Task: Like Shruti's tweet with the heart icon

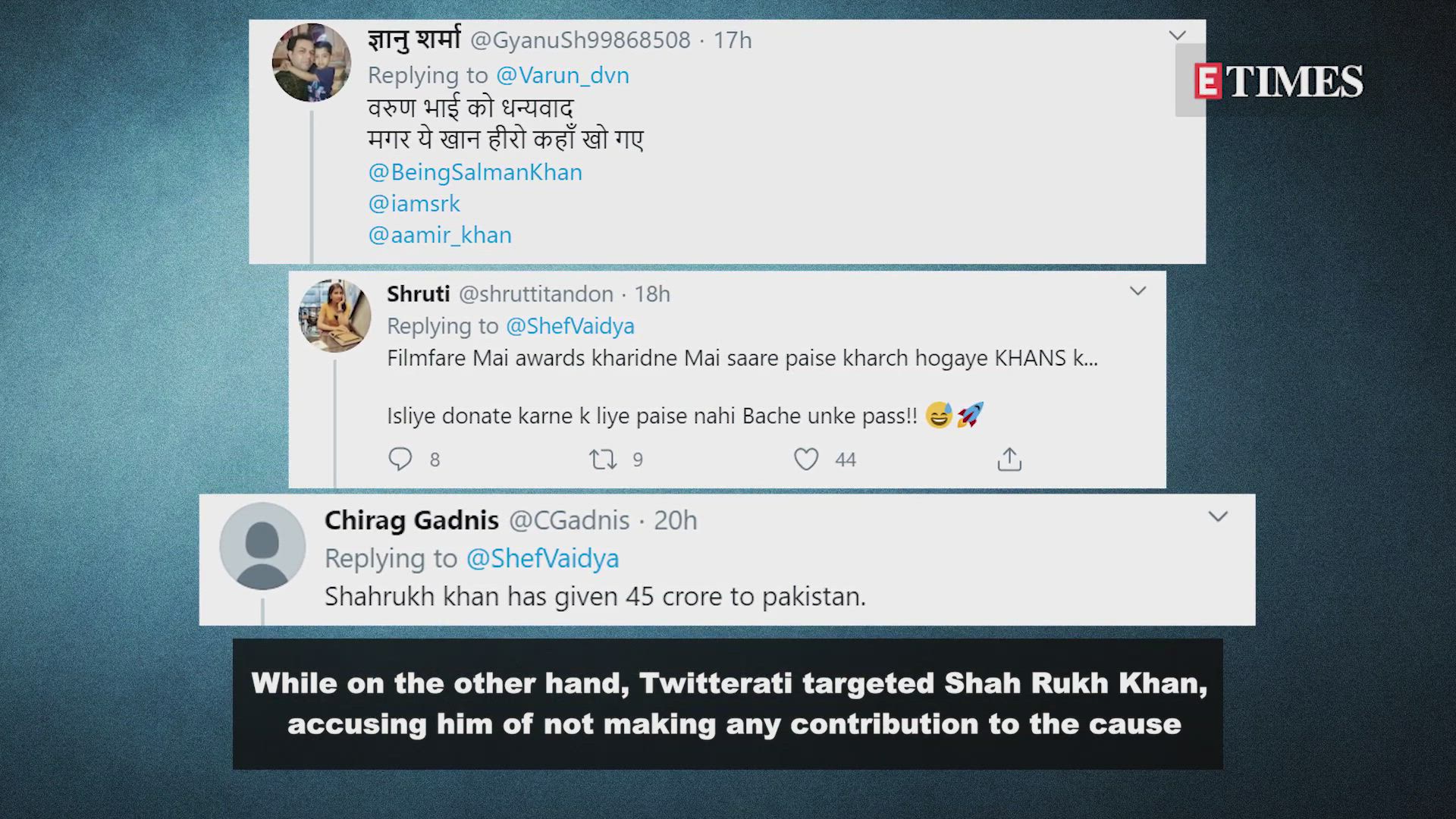Action: [x=806, y=459]
